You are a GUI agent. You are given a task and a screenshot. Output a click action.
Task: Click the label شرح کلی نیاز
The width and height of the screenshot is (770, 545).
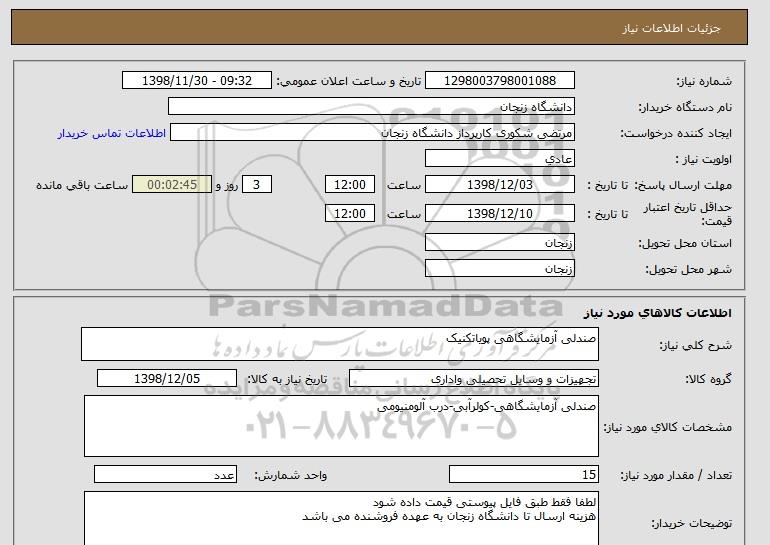click(695, 345)
